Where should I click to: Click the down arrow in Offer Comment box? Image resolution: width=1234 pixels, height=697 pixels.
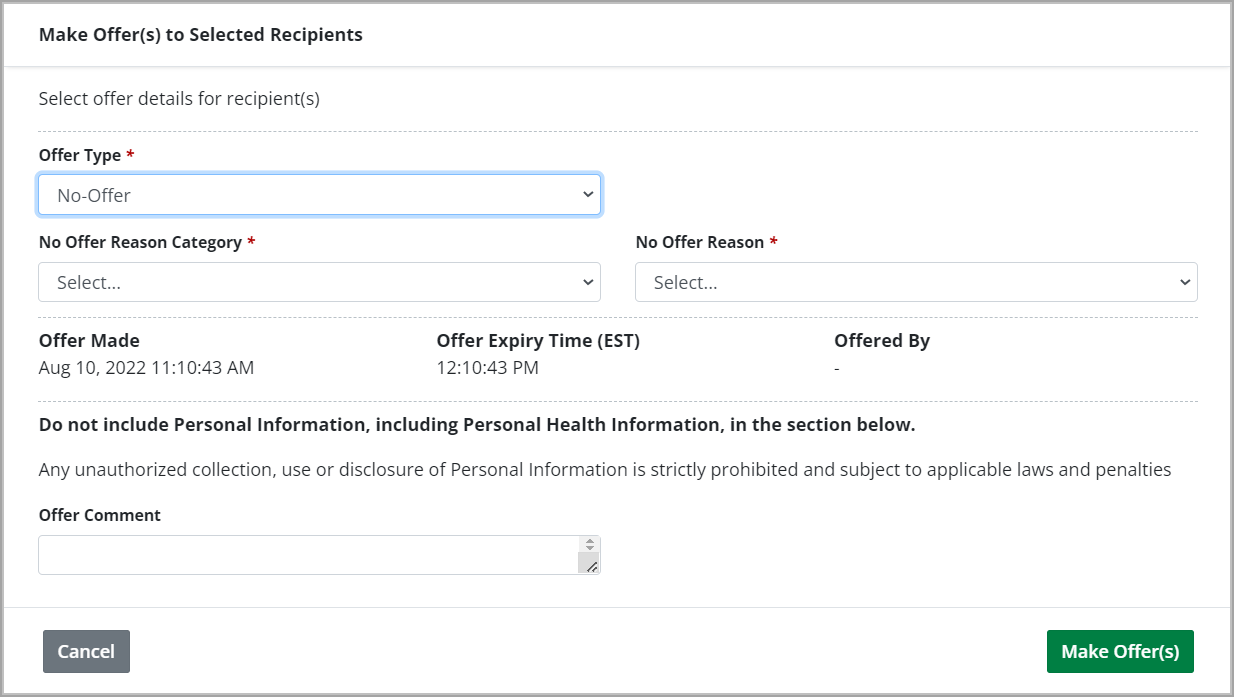(x=590, y=549)
